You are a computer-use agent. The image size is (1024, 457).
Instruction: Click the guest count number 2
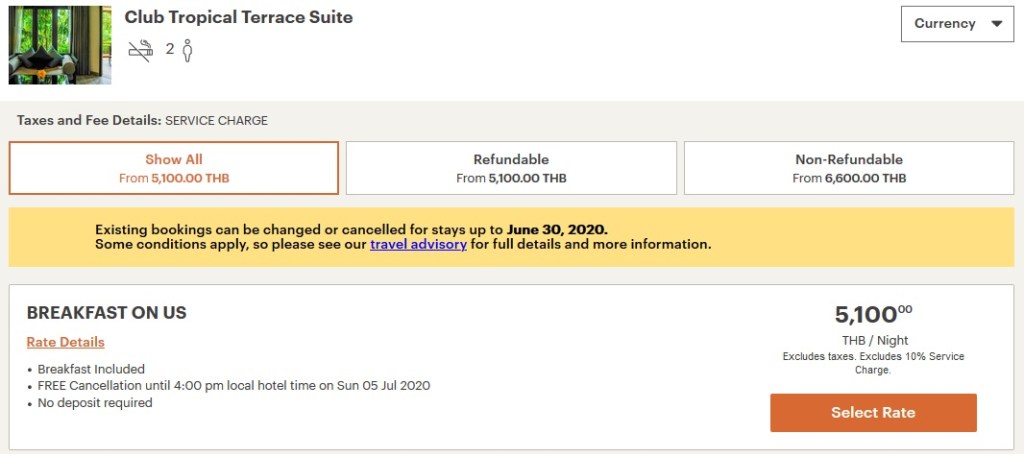tap(170, 49)
